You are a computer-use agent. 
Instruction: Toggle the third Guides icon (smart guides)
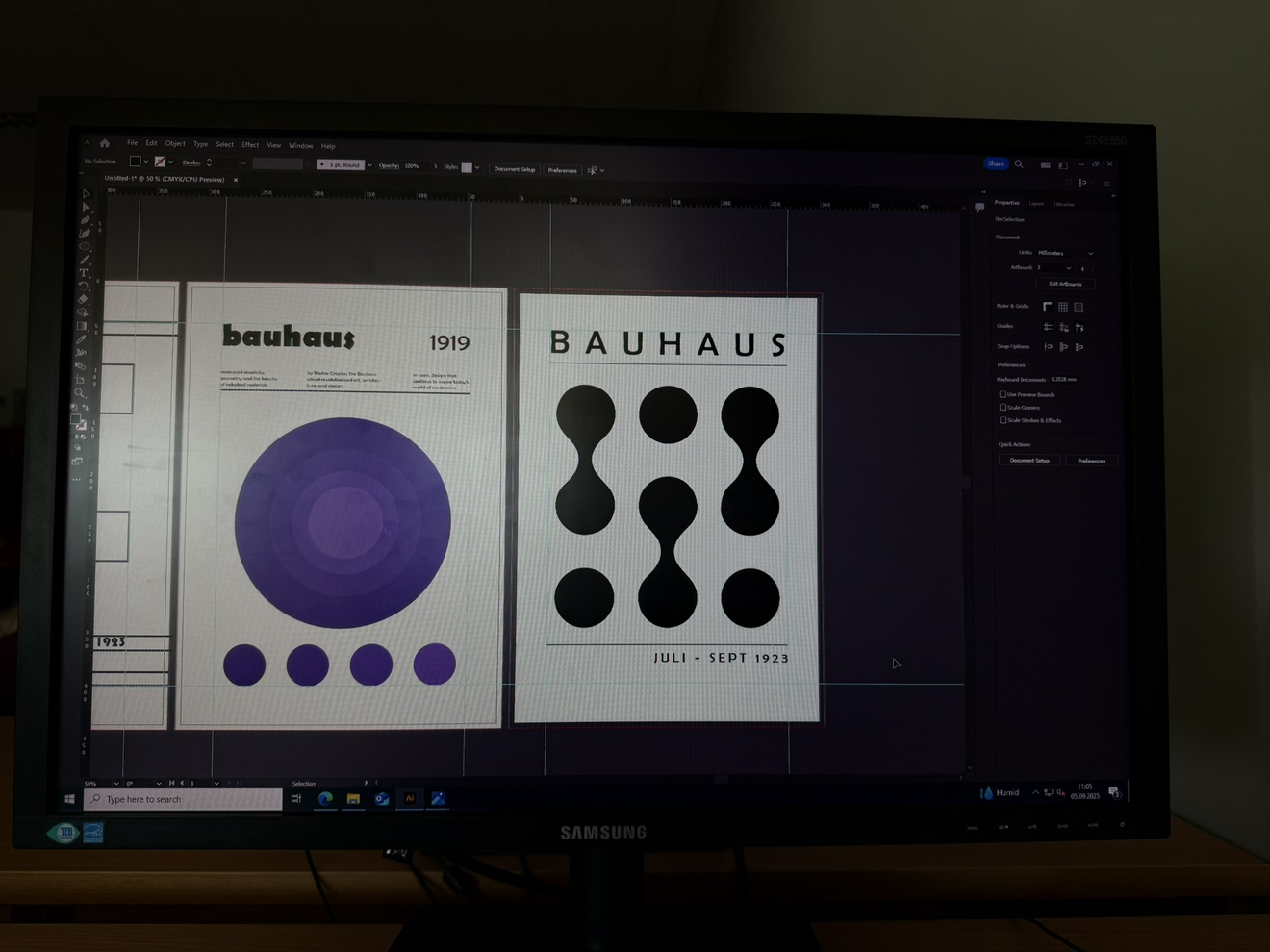[x=1079, y=327]
